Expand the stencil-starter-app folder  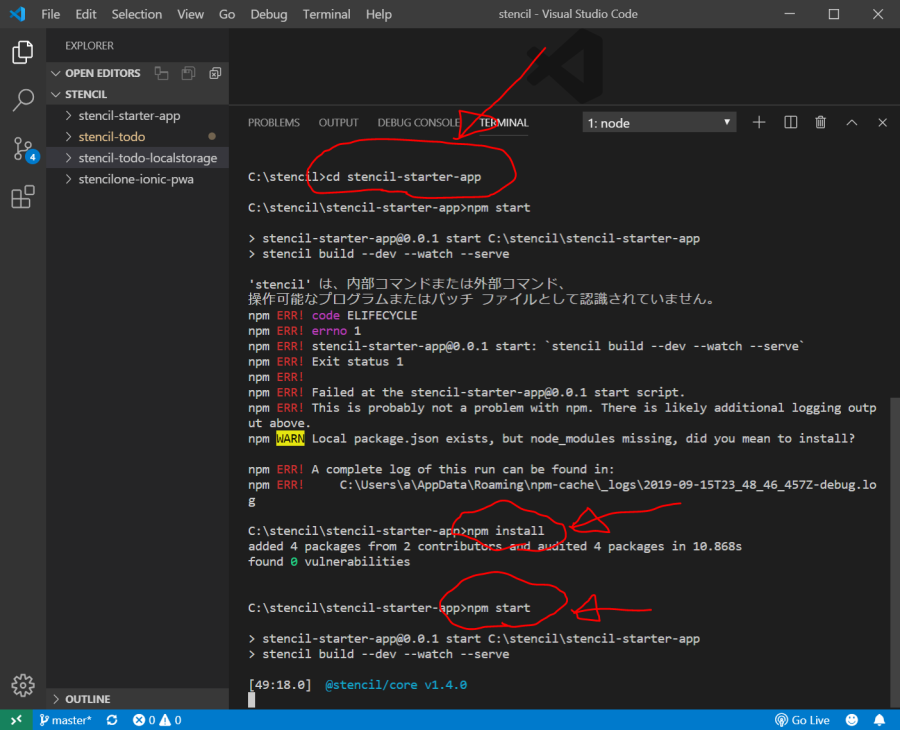129,115
